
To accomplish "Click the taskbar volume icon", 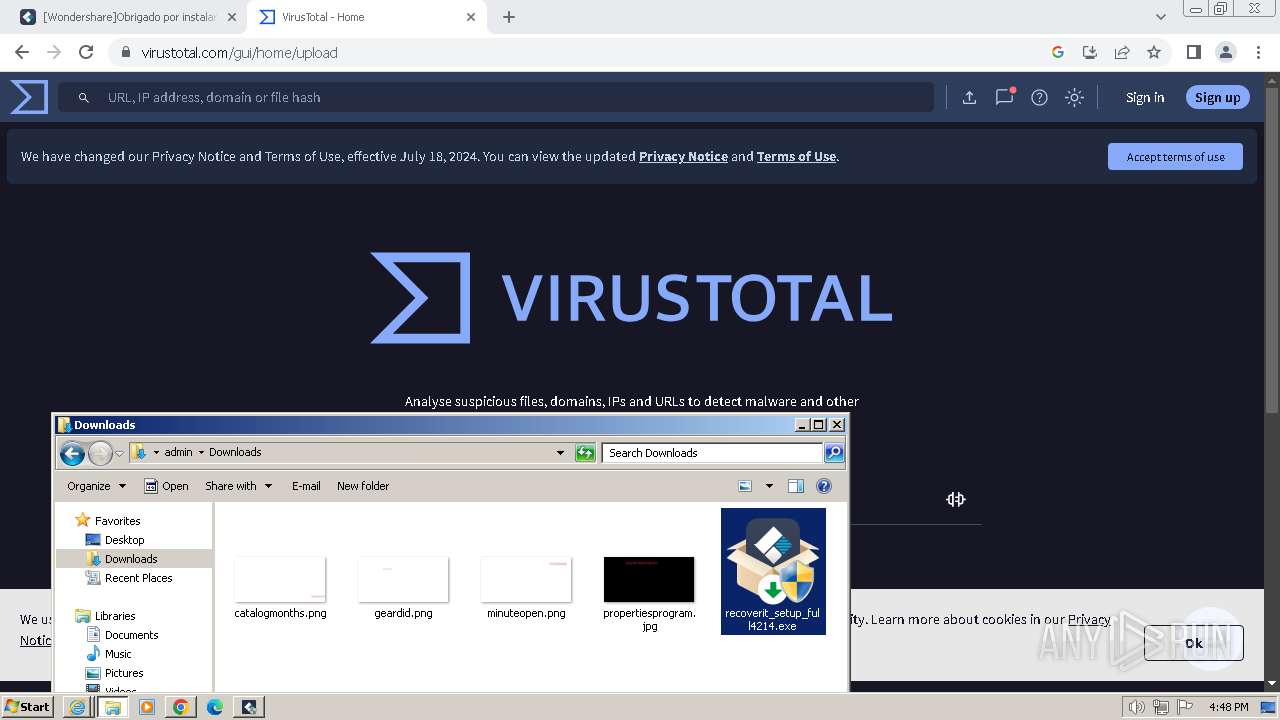I will point(1137,707).
